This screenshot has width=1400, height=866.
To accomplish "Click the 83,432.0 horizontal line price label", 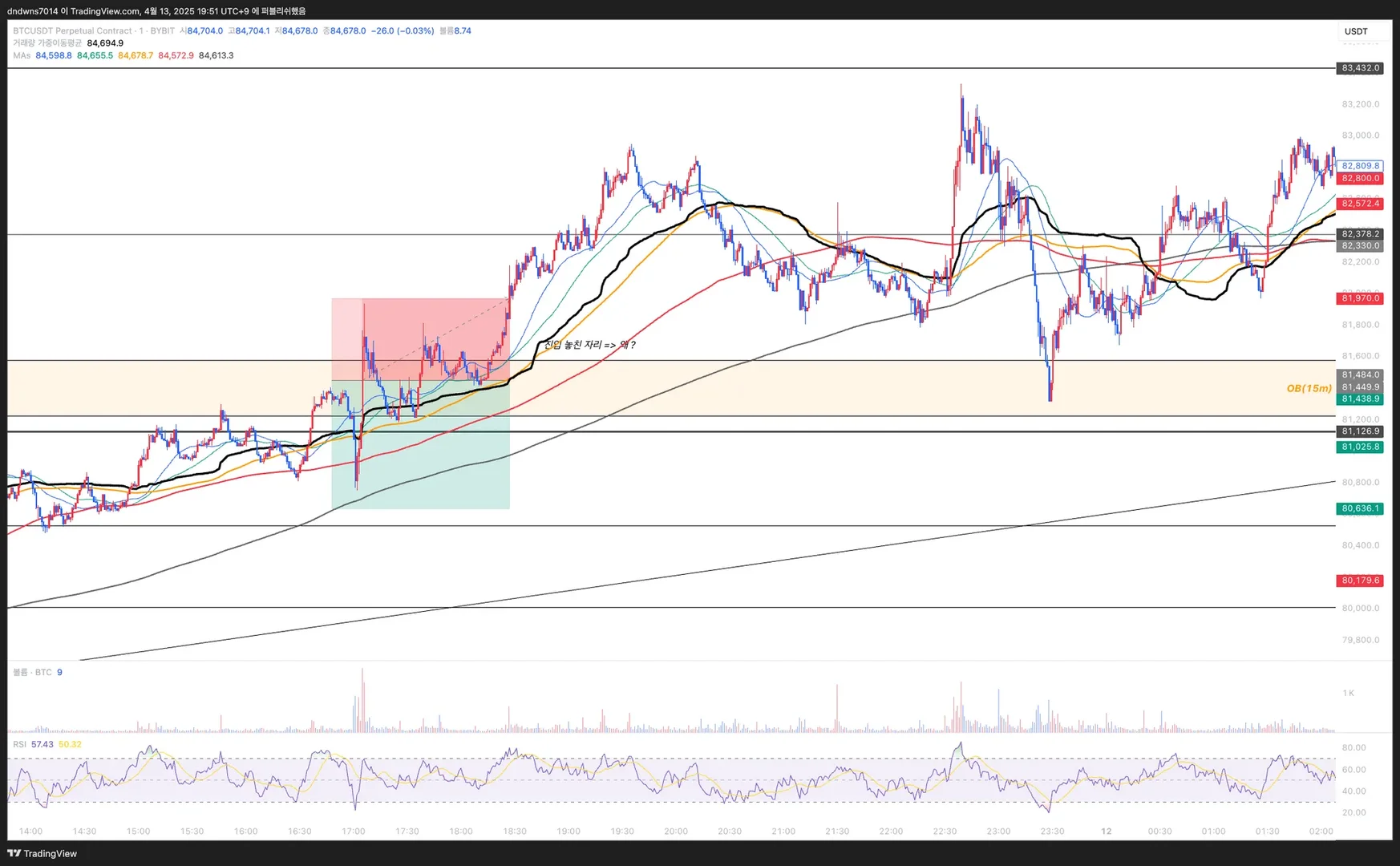I will 1360,68.
